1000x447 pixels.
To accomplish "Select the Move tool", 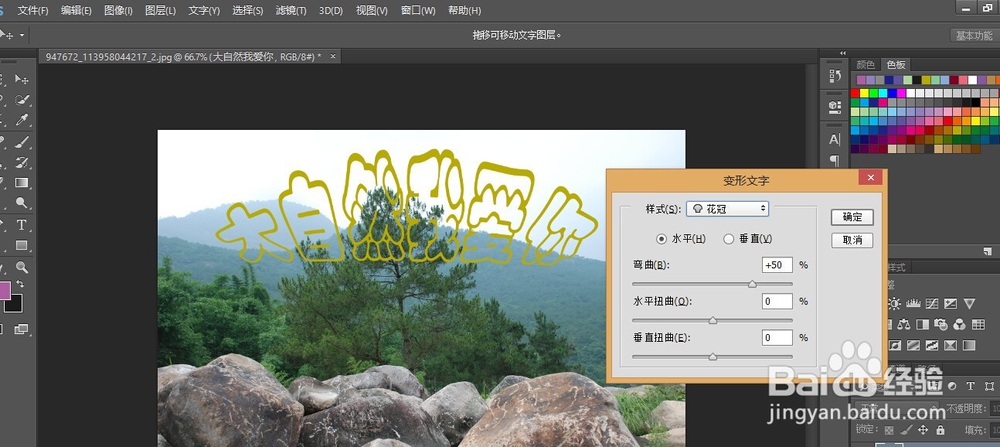I will (x=22, y=79).
